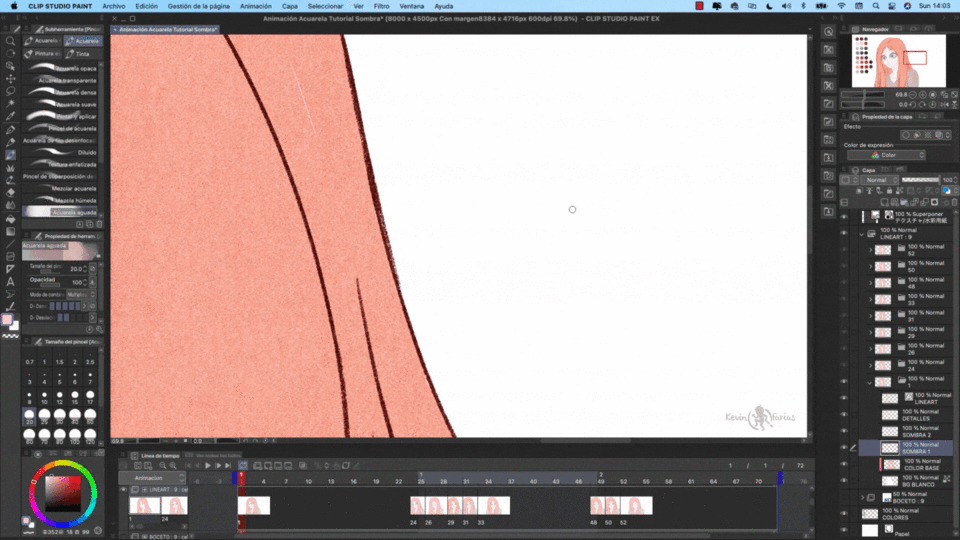Open the Filtro menu
Screen dimensions: 960x540
pos(381,6)
